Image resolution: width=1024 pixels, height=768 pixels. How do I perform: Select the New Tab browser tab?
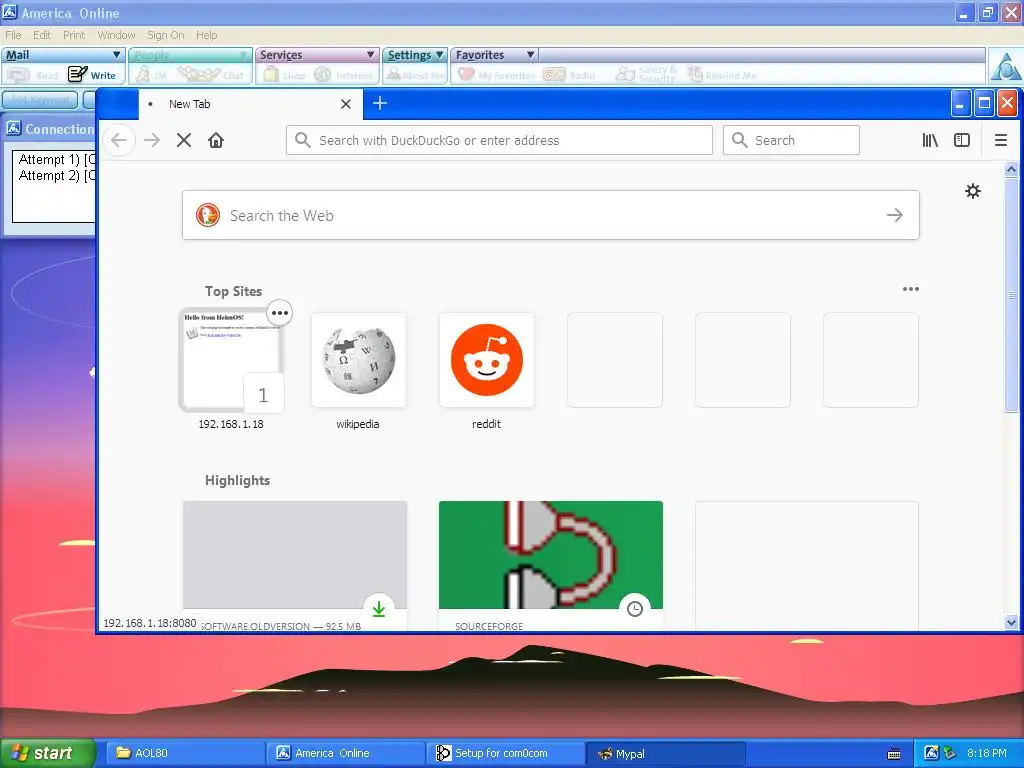[x=251, y=104]
